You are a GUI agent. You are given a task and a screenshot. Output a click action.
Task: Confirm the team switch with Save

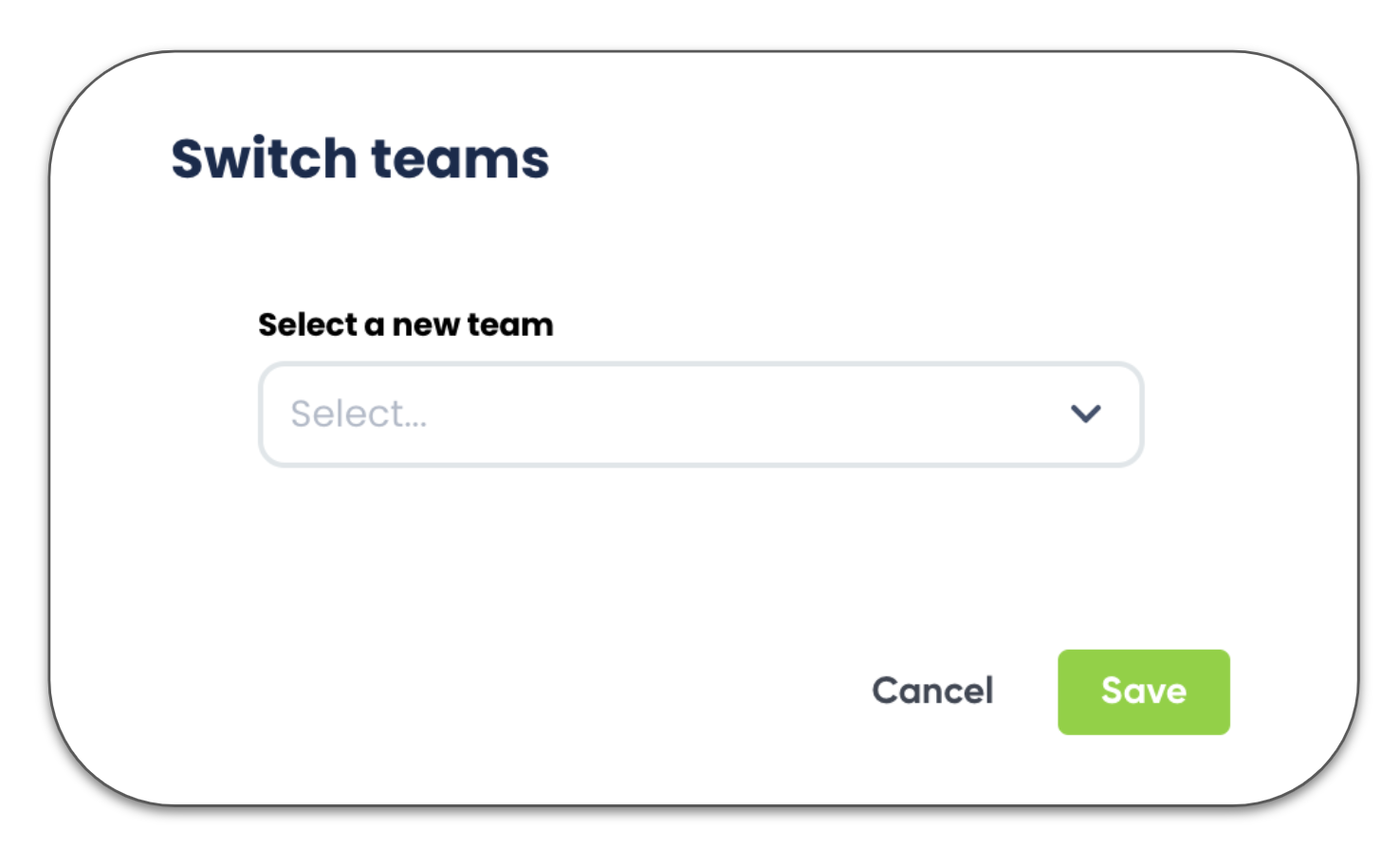1143,691
